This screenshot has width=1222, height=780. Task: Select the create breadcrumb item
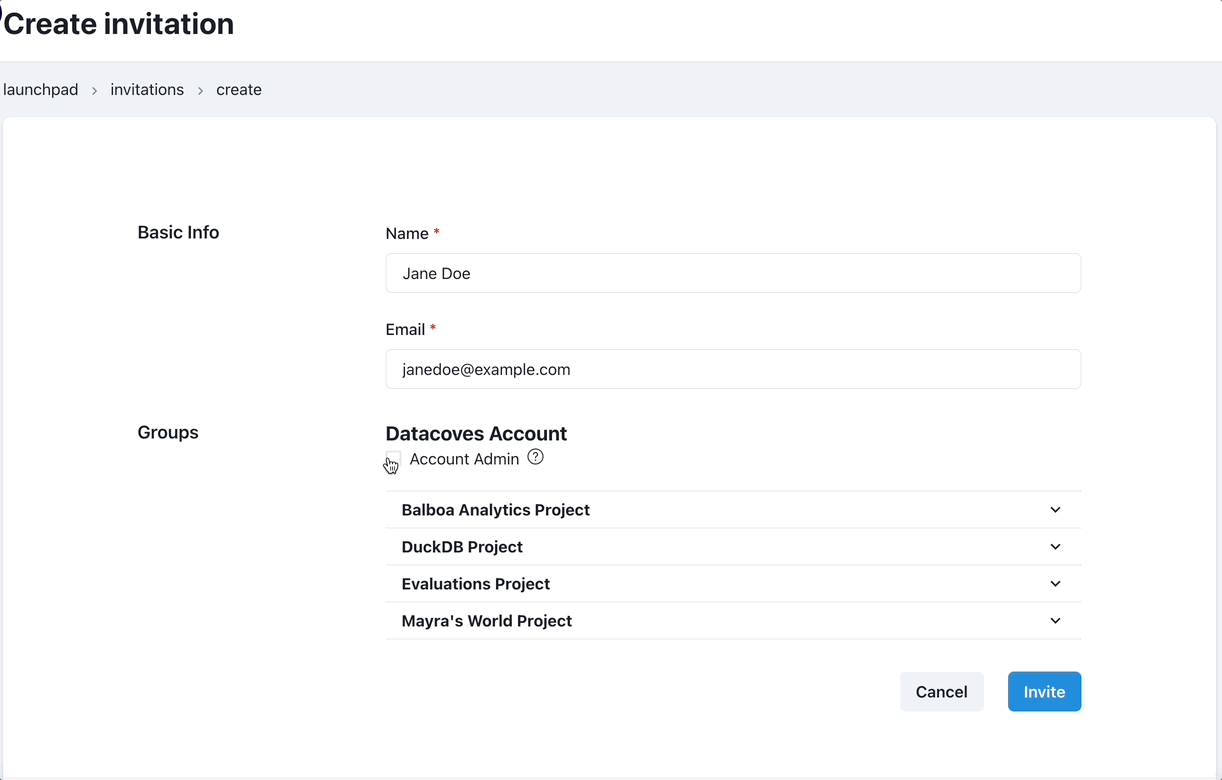[239, 90]
